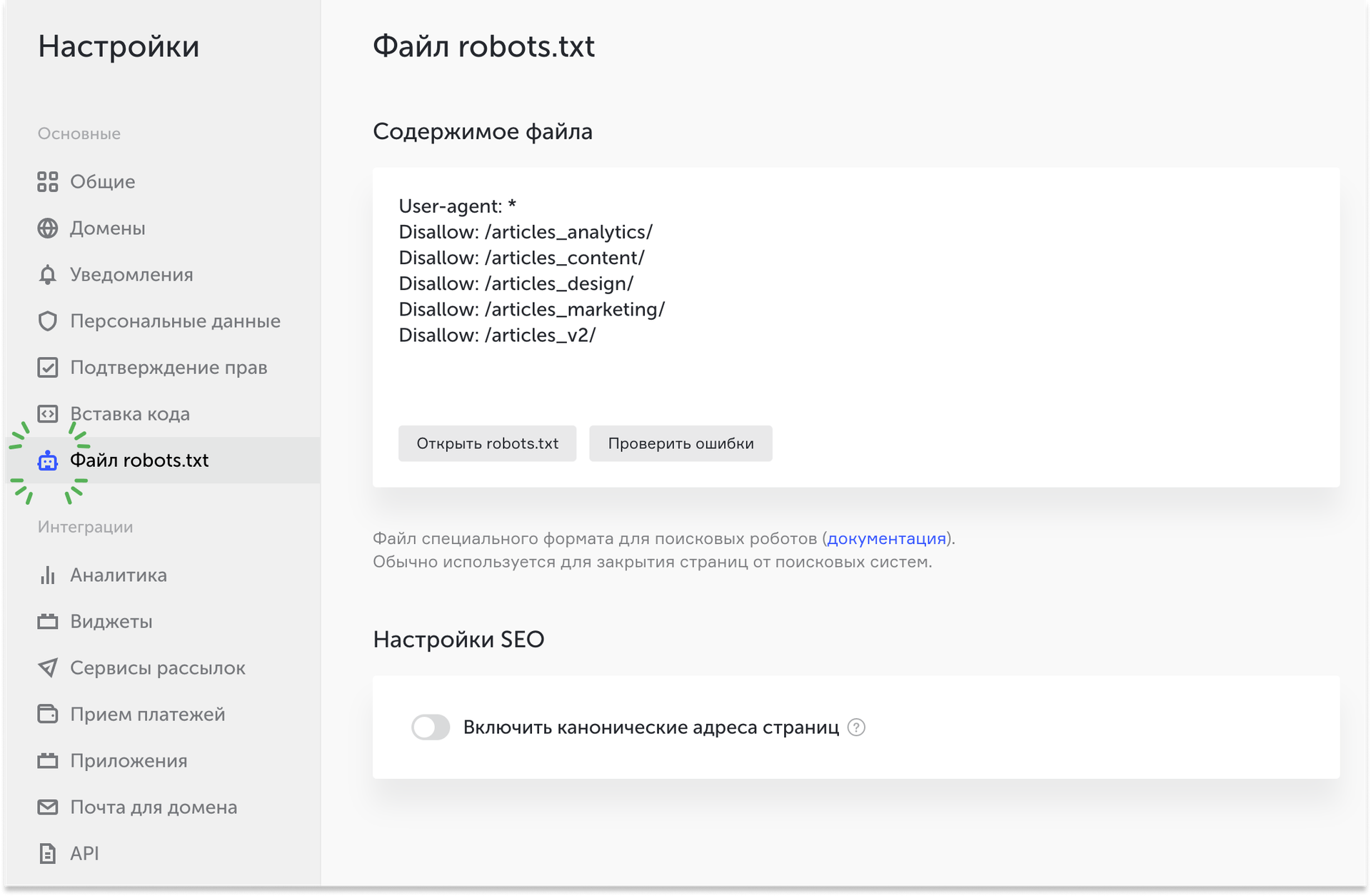Click the grid icon beside Общие
This screenshot has height=896, width=1371.
pyautogui.click(x=48, y=182)
